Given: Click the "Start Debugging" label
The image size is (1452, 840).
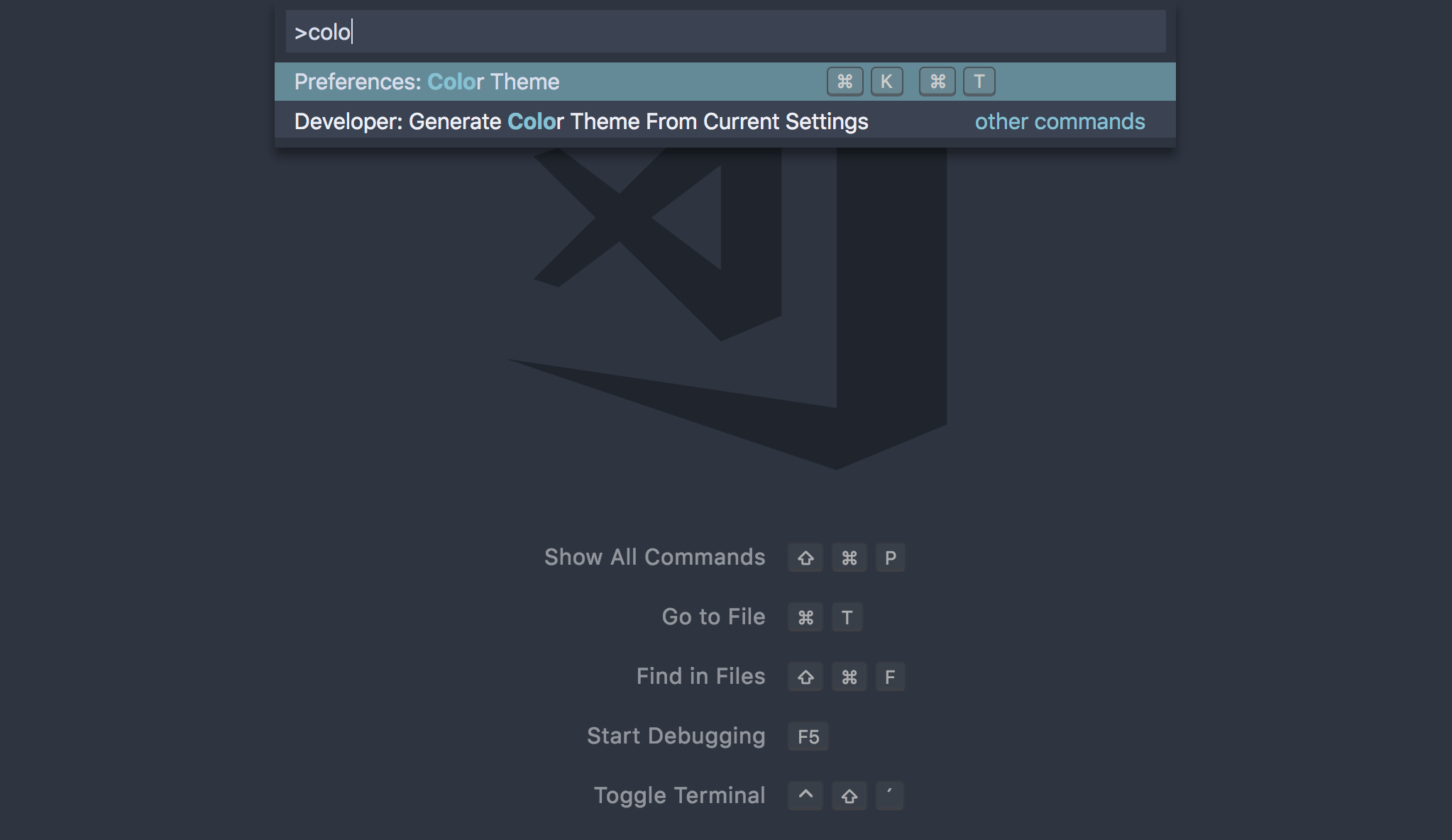Looking at the screenshot, I should [x=676, y=736].
